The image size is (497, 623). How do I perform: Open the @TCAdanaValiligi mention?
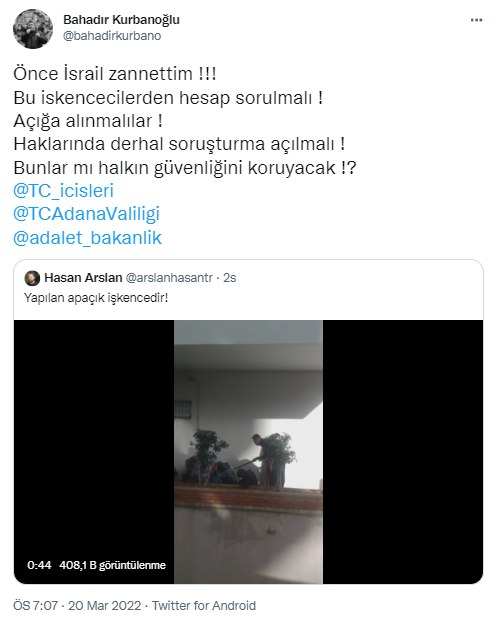point(86,214)
